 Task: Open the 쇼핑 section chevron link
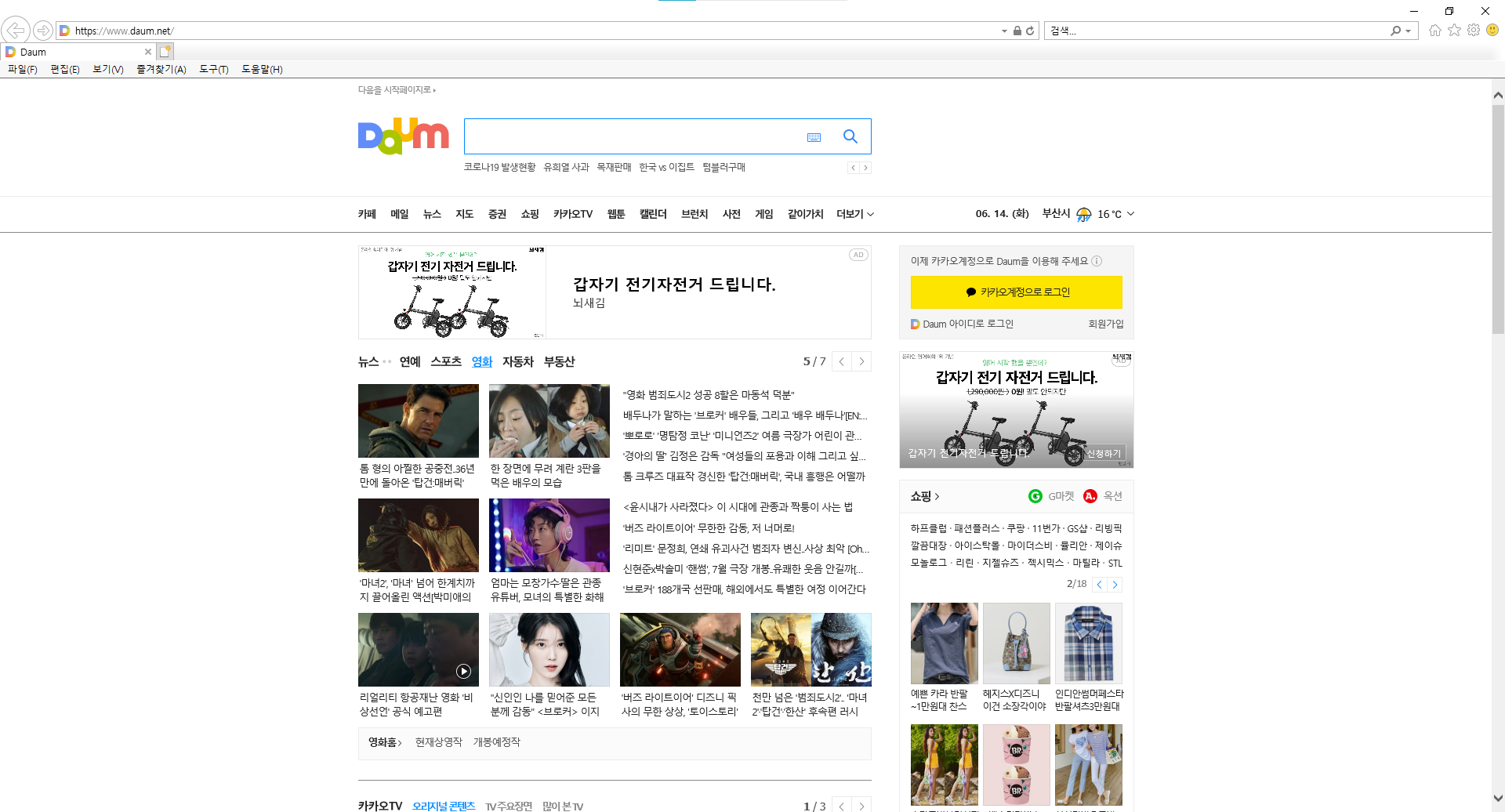pyautogui.click(x=925, y=496)
